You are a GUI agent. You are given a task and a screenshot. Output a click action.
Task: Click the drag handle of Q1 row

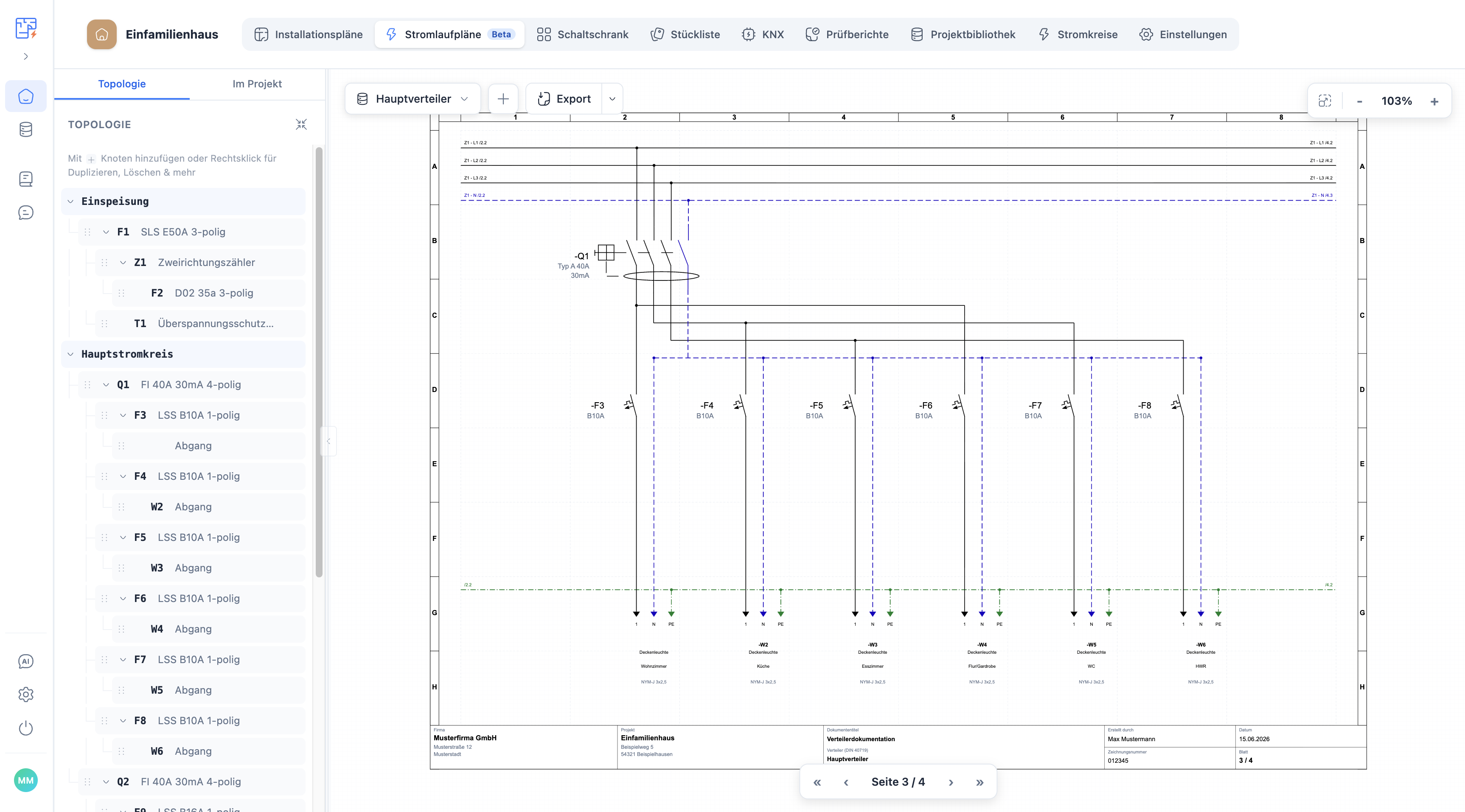point(87,385)
